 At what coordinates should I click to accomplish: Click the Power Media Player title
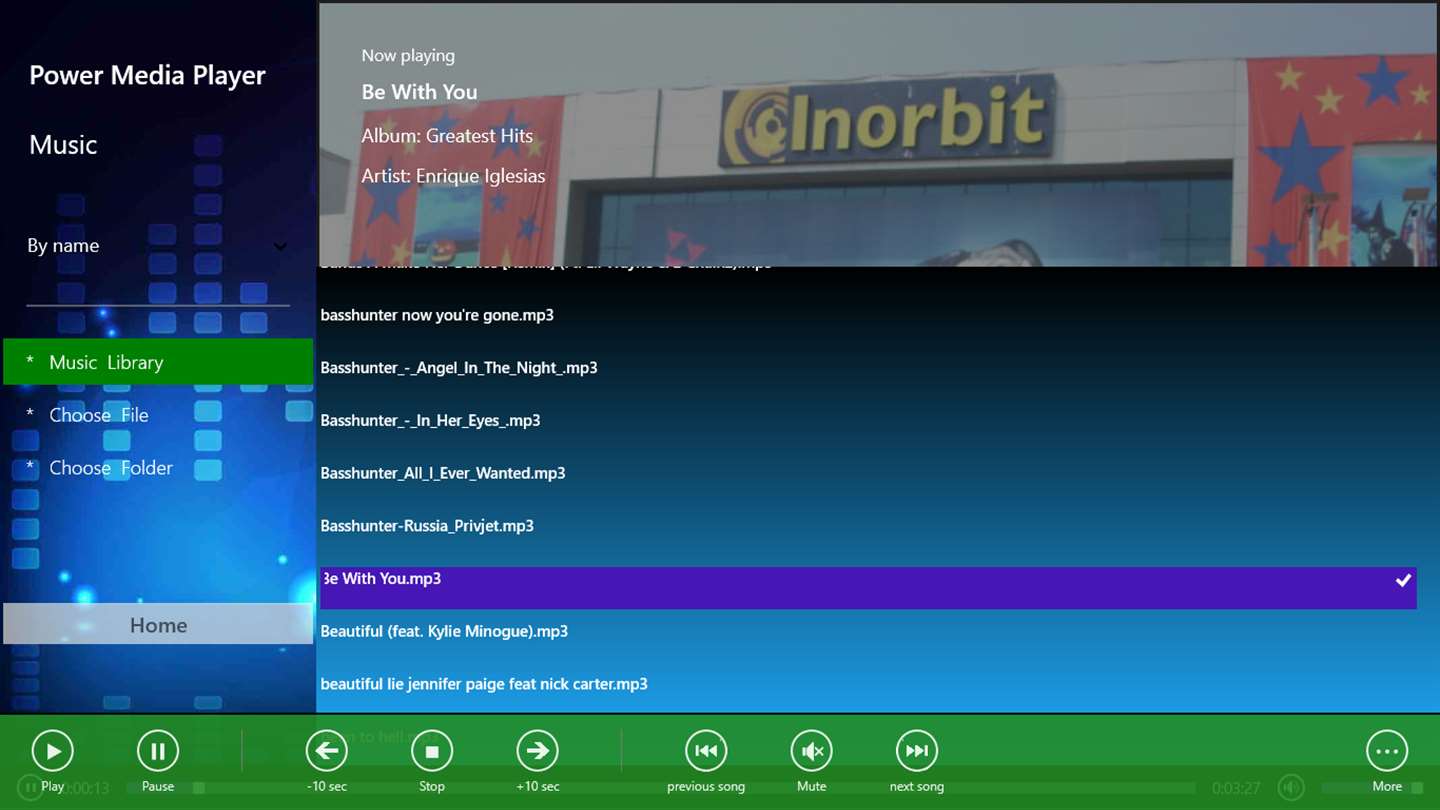click(x=147, y=76)
